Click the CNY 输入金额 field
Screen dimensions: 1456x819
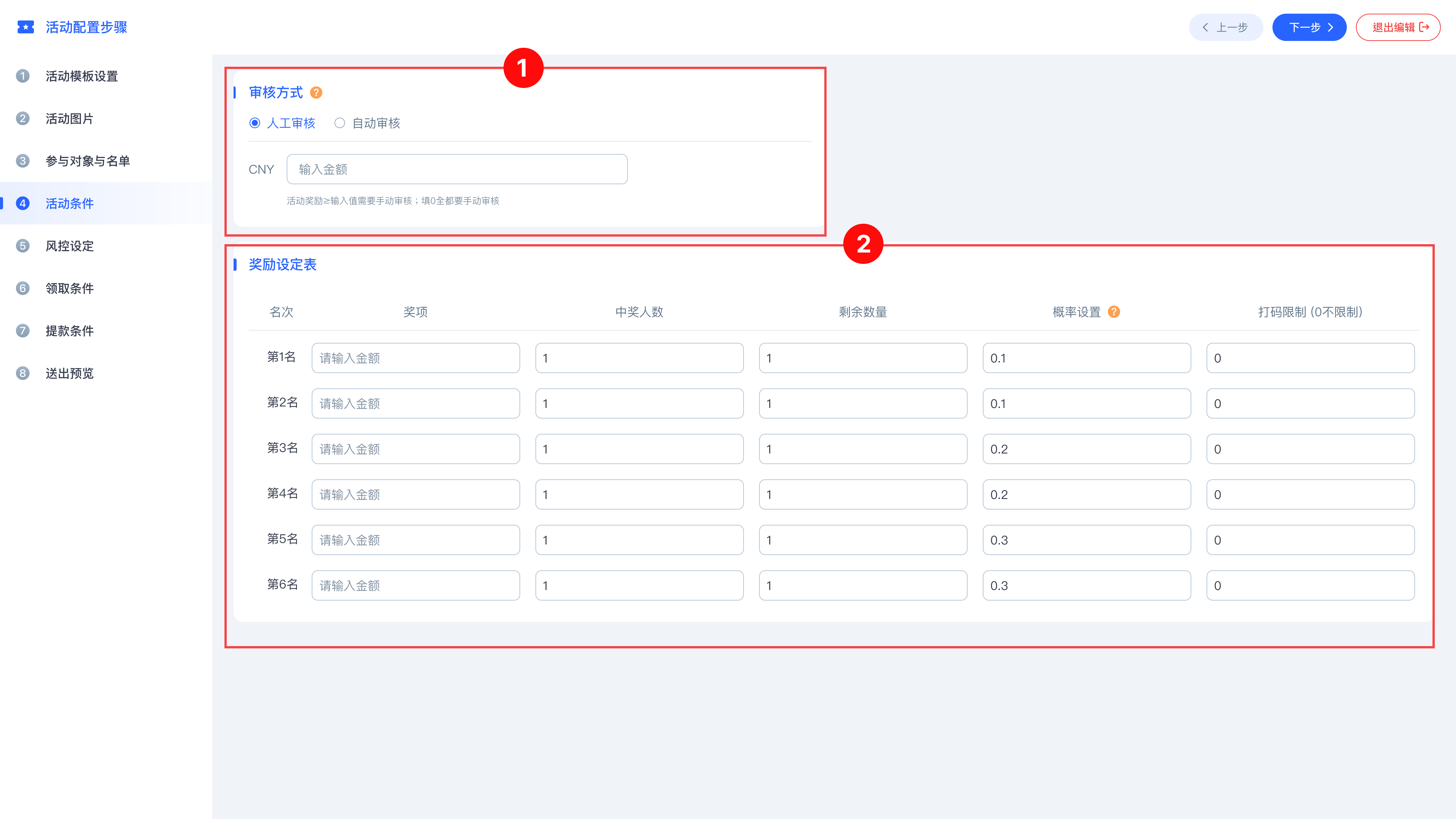[457, 169]
